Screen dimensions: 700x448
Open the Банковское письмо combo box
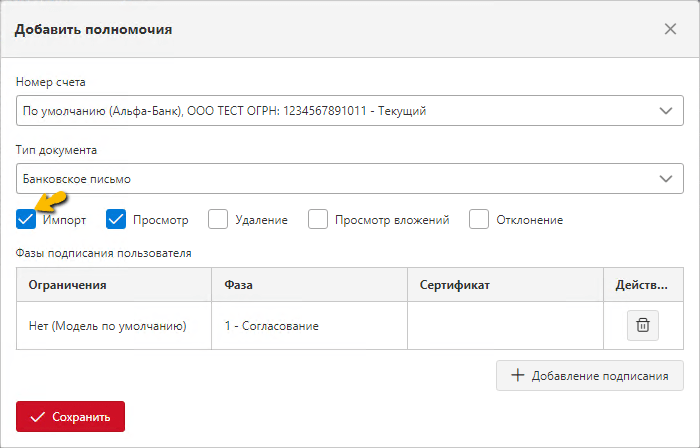[350, 178]
